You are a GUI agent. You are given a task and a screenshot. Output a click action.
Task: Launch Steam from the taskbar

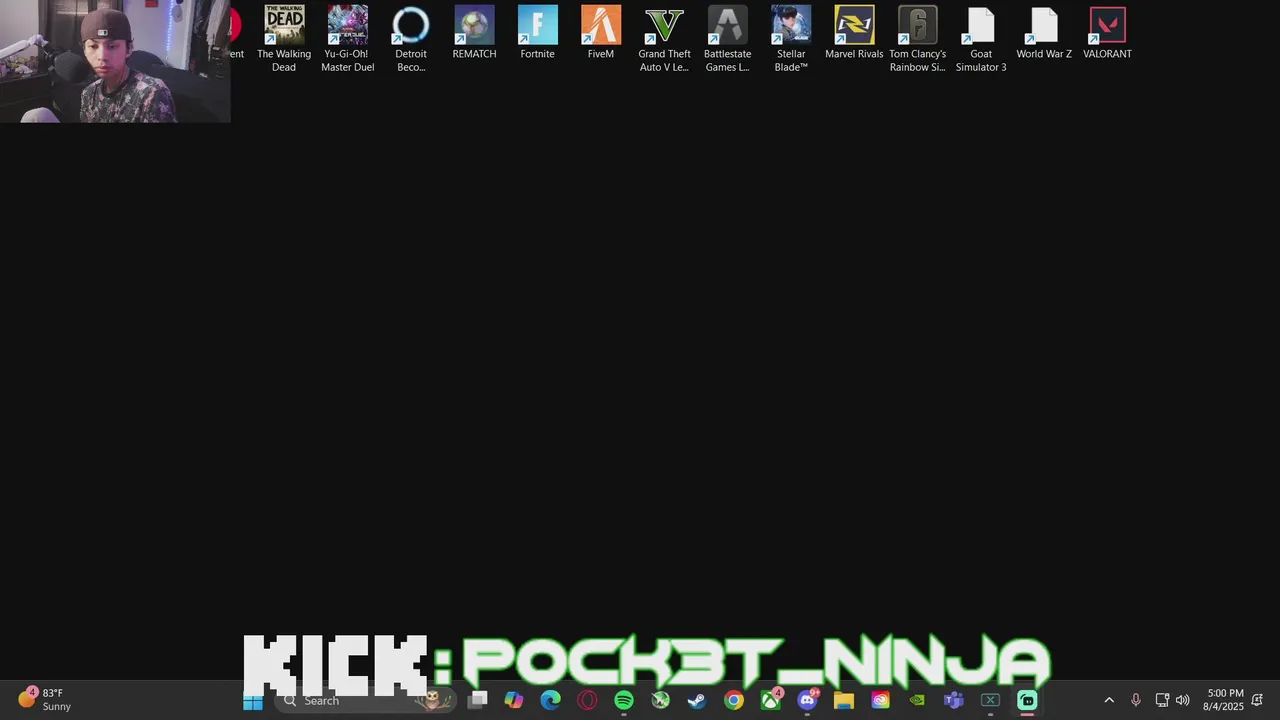[697, 701]
